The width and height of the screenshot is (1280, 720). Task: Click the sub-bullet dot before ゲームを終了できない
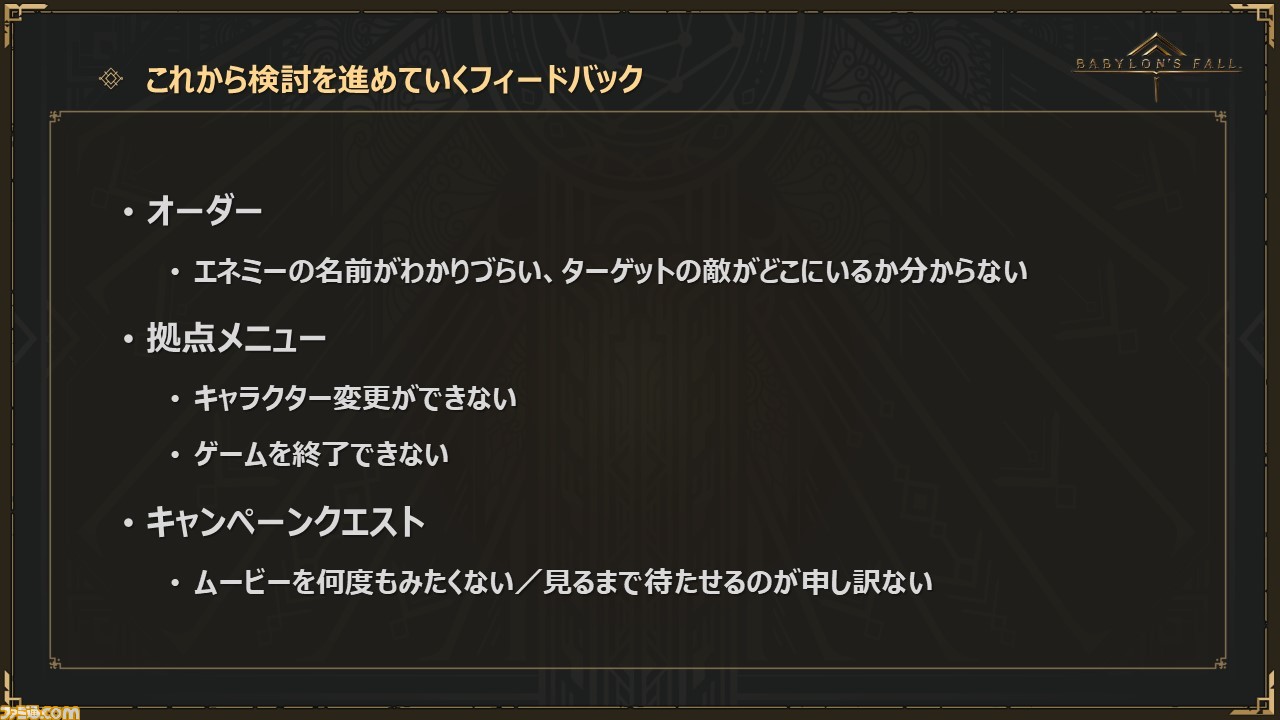[175, 457]
